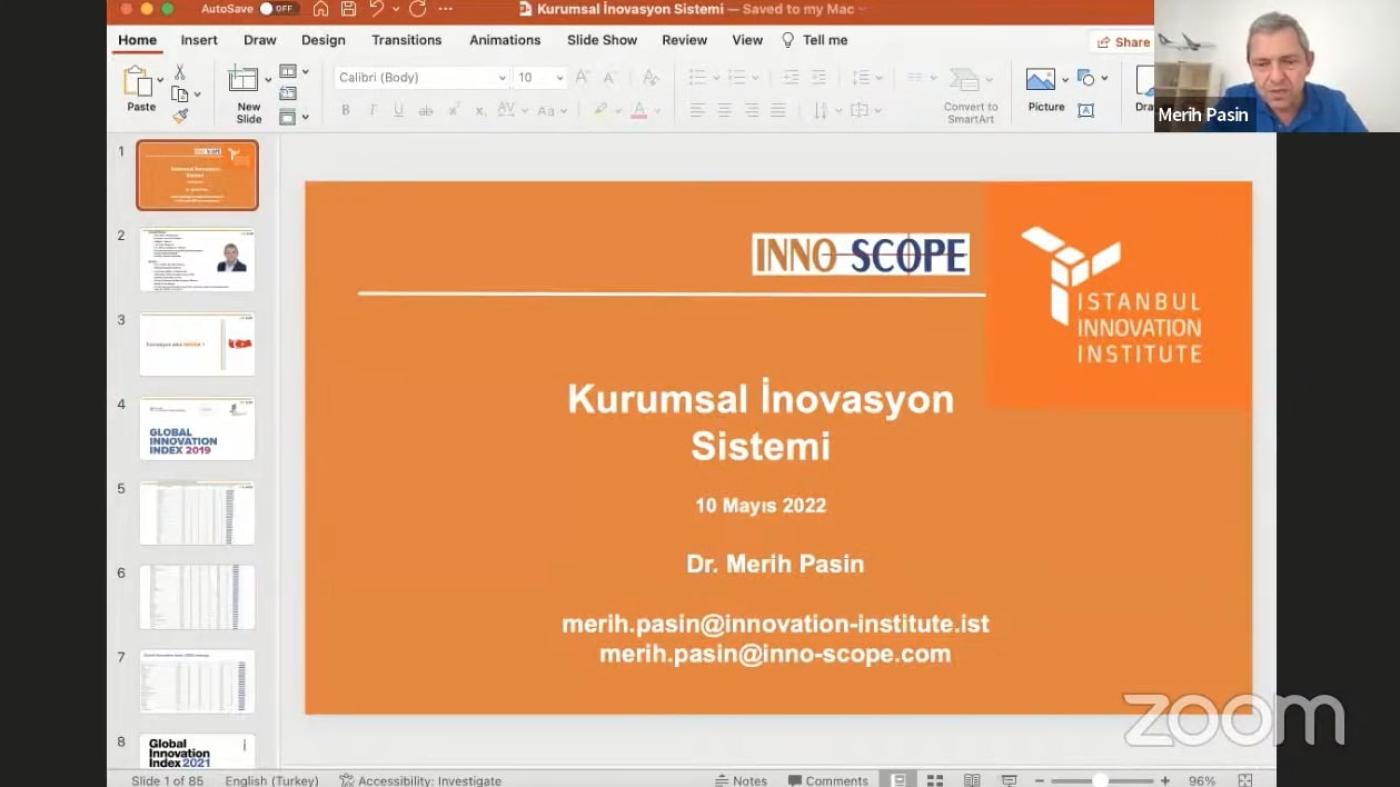Open the Insert tab
The height and width of the screenshot is (787, 1400).
199,40
